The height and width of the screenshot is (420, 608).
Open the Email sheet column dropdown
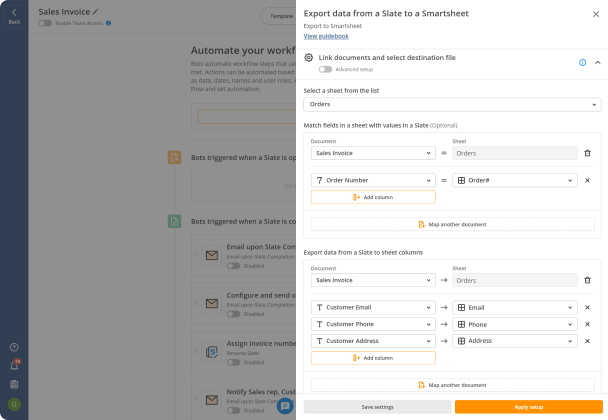point(515,308)
